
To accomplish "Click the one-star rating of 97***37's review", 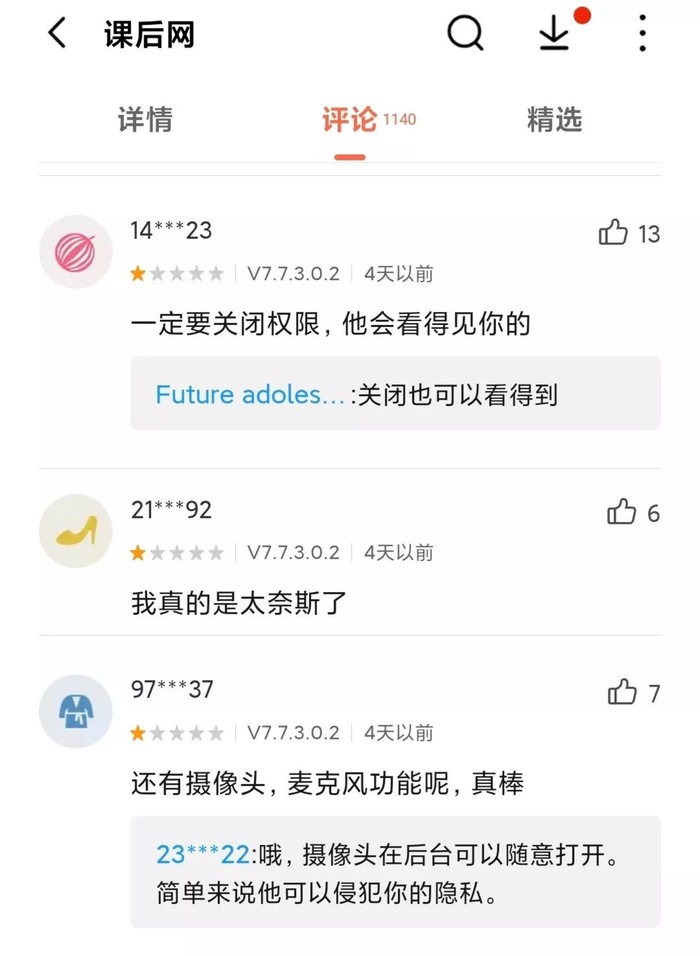I will tap(177, 733).
